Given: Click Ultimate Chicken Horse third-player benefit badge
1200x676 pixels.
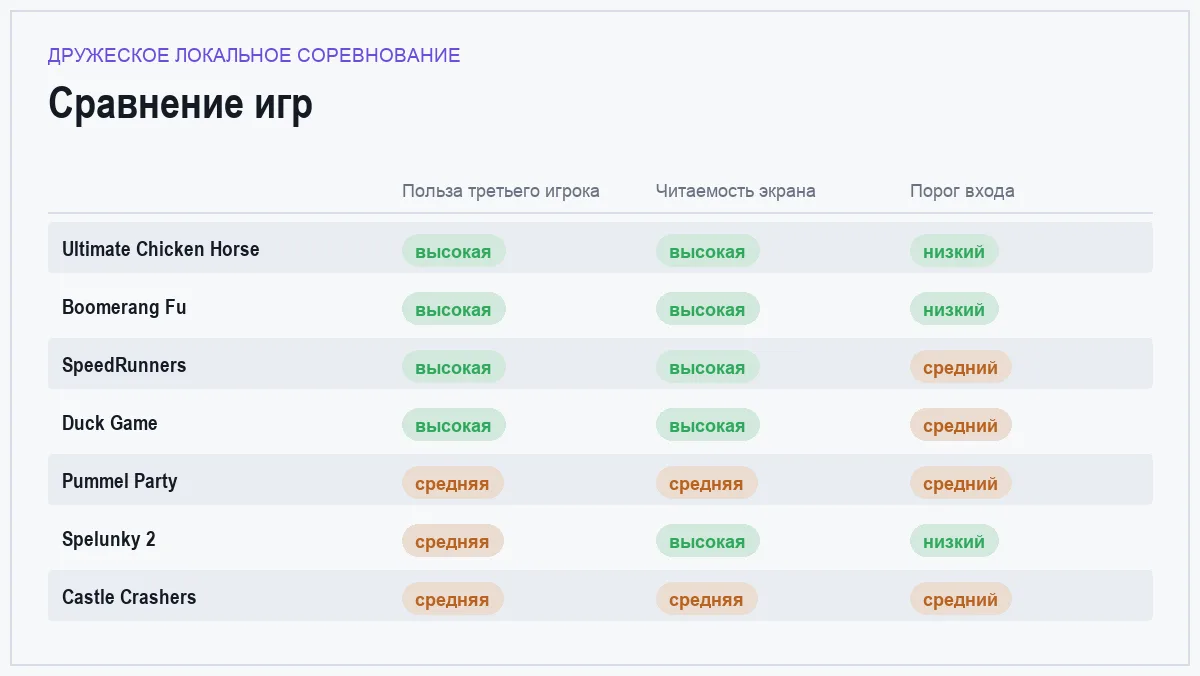Looking at the screenshot, I should coord(454,251).
